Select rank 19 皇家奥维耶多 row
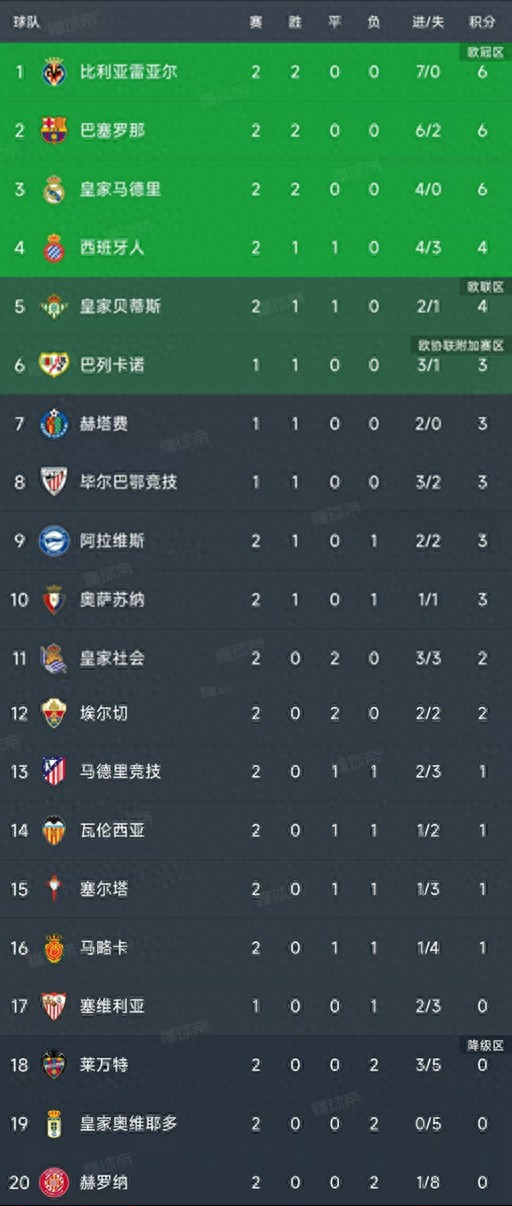Image resolution: width=512 pixels, height=1206 pixels. (256, 1123)
